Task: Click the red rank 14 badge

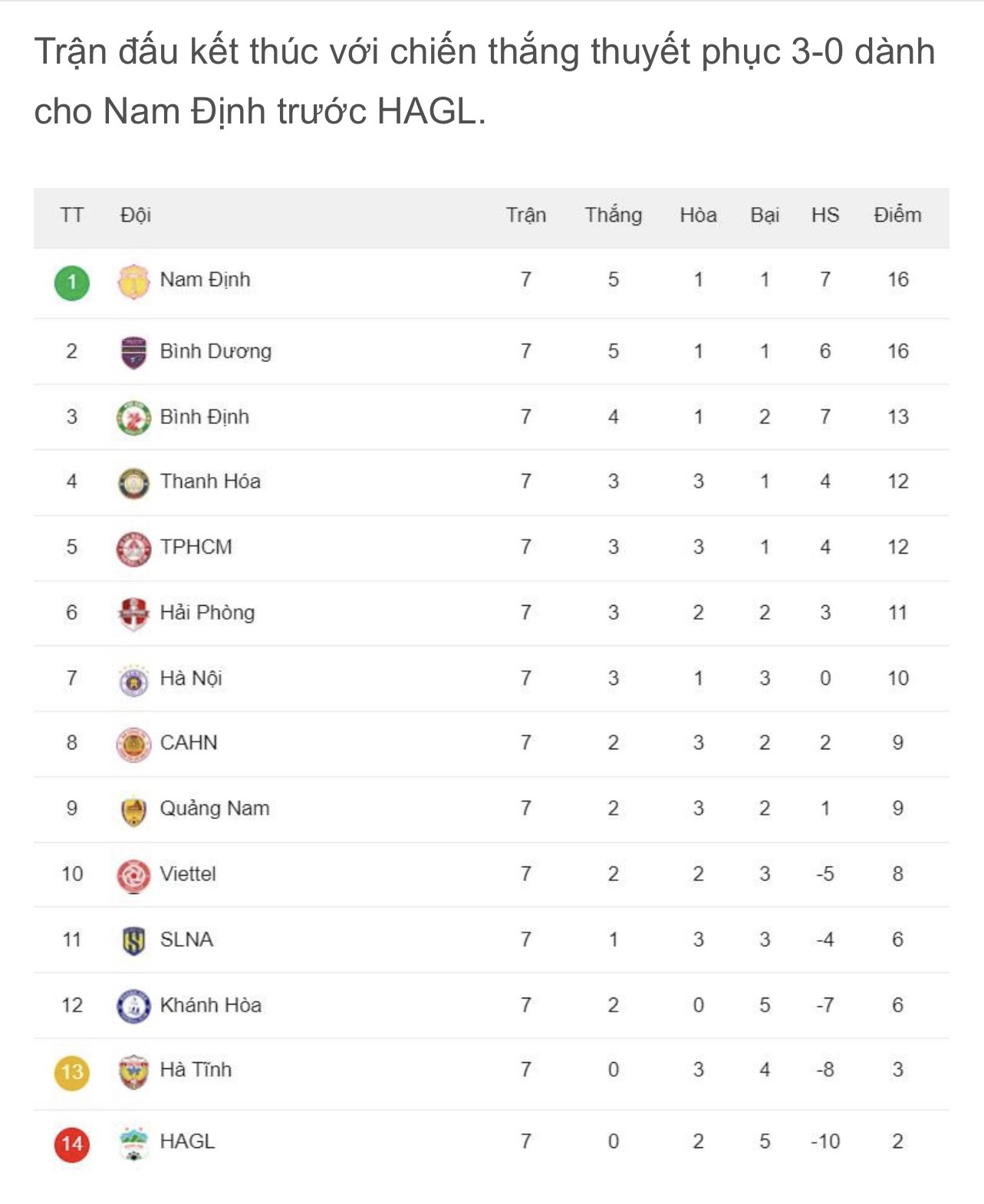Action: [x=72, y=1144]
